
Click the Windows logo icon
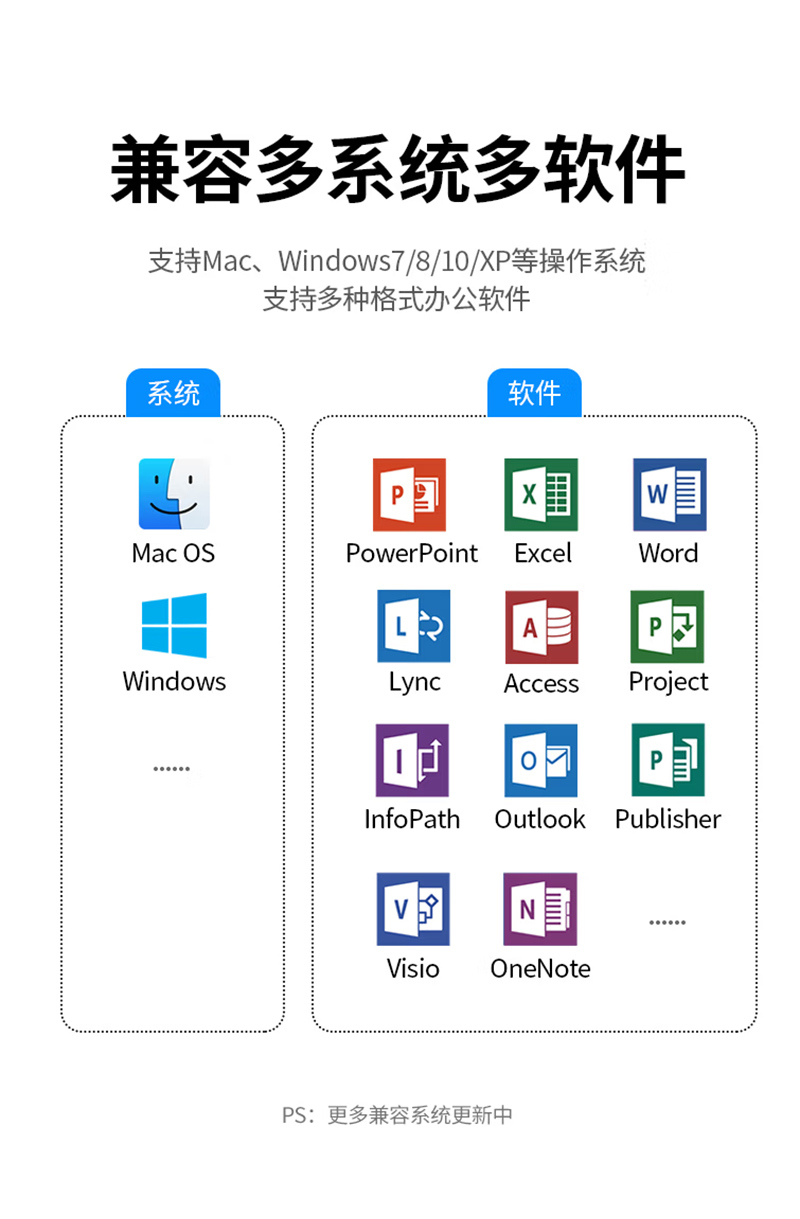point(174,625)
